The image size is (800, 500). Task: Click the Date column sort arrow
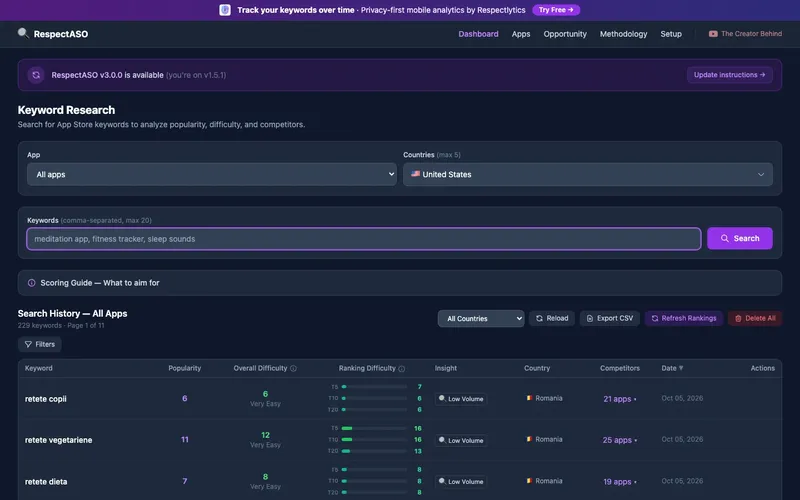681,368
